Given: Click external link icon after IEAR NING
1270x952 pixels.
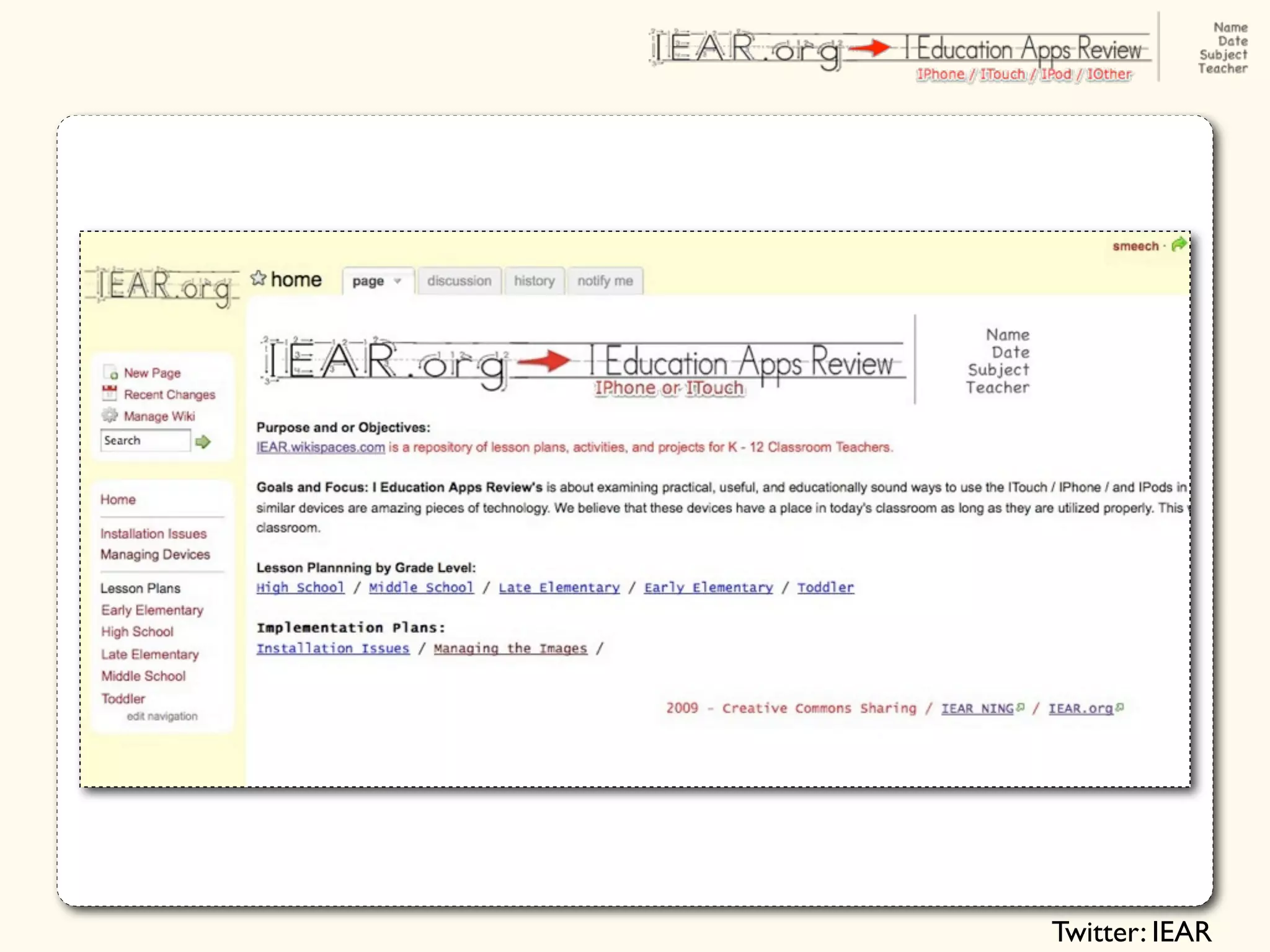Looking at the screenshot, I should [x=1021, y=707].
